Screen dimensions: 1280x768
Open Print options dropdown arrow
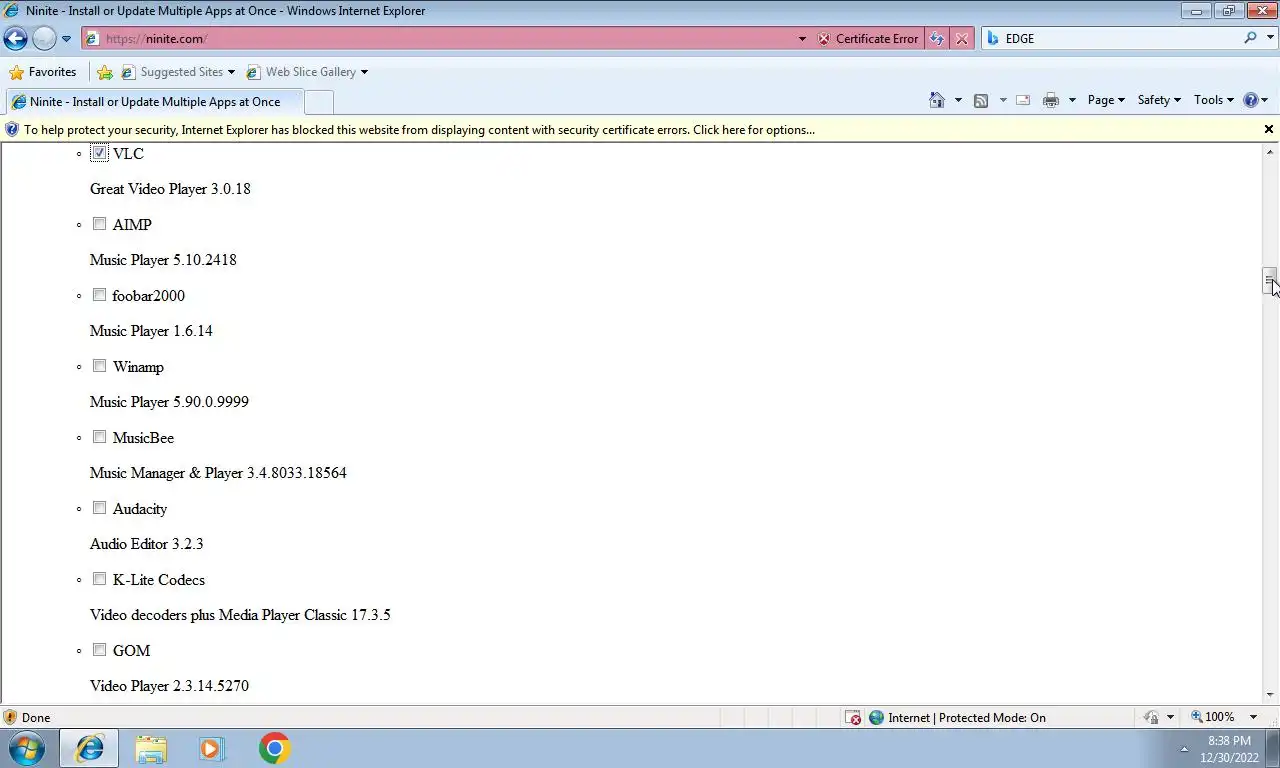1072,100
